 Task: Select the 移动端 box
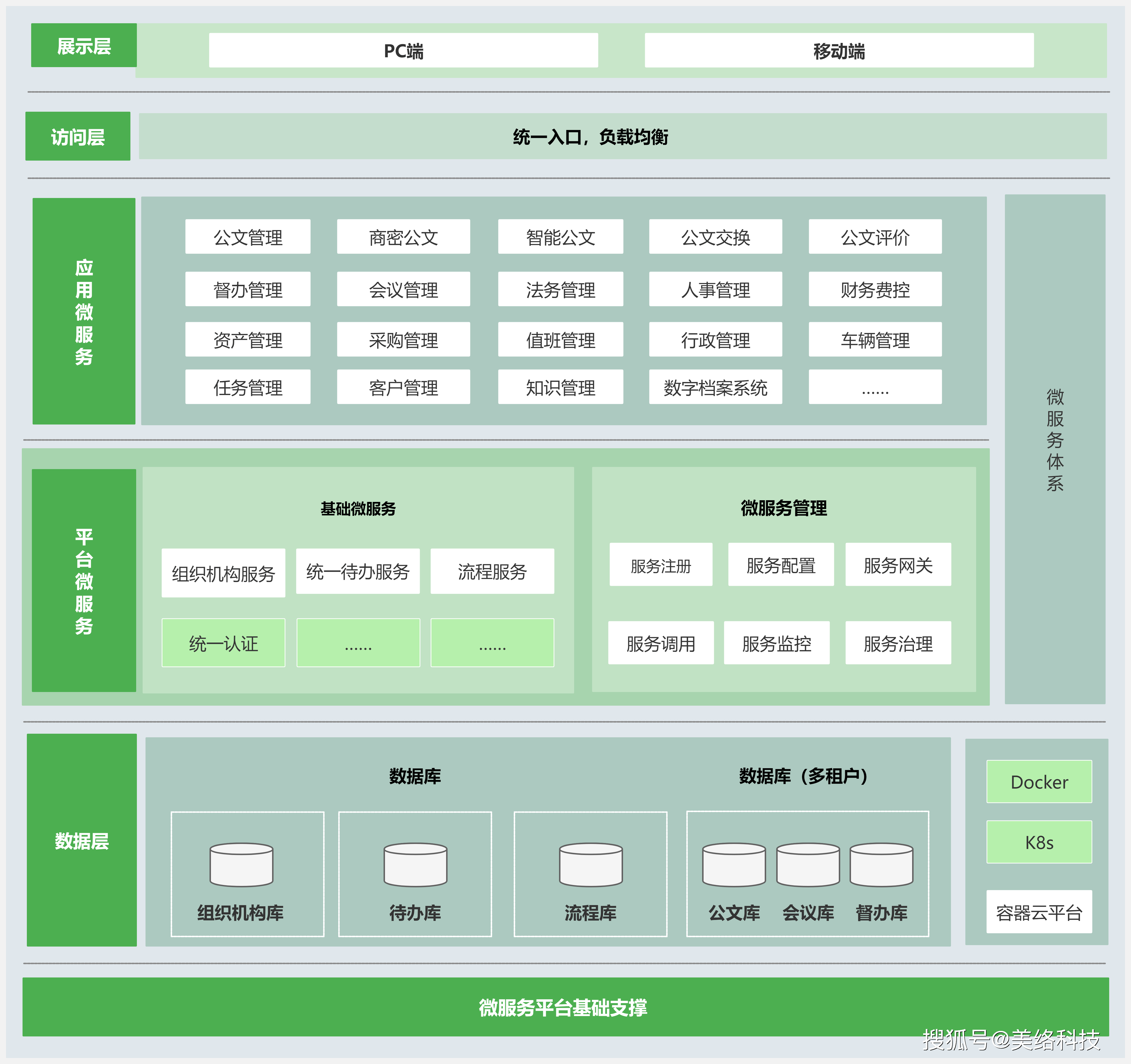tap(839, 50)
